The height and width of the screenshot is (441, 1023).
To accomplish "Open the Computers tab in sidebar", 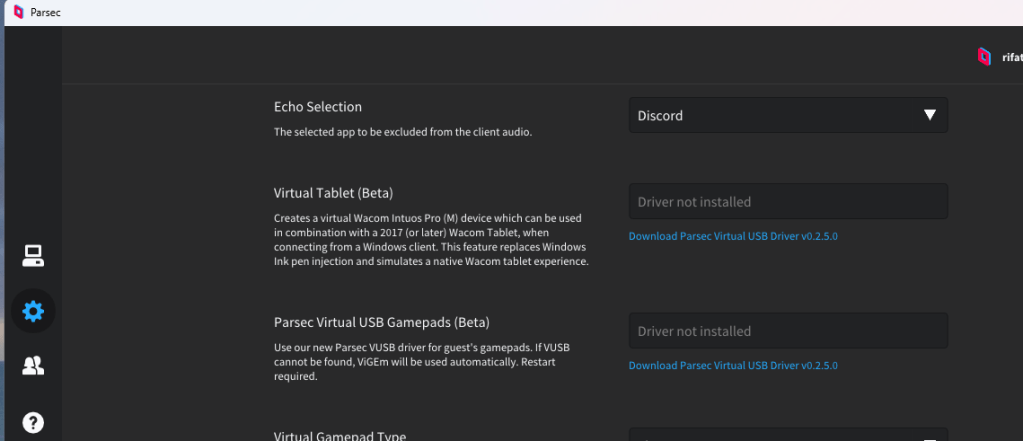I will 33,256.
